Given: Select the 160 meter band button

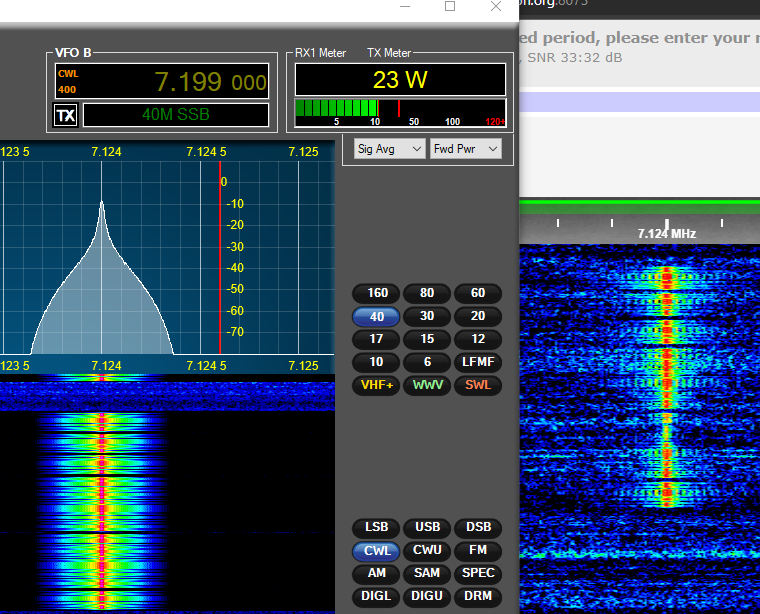Looking at the screenshot, I should point(377,293).
